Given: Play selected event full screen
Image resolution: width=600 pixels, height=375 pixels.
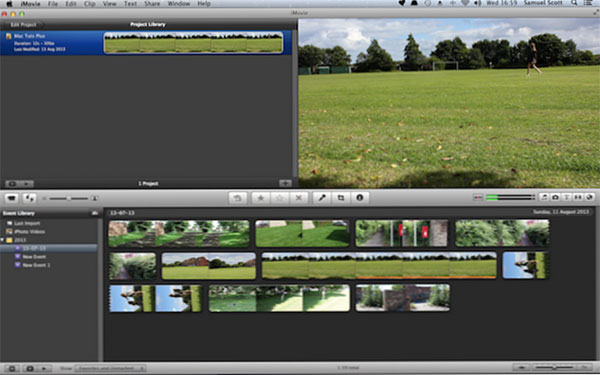Looking at the screenshot, I should [29, 368].
